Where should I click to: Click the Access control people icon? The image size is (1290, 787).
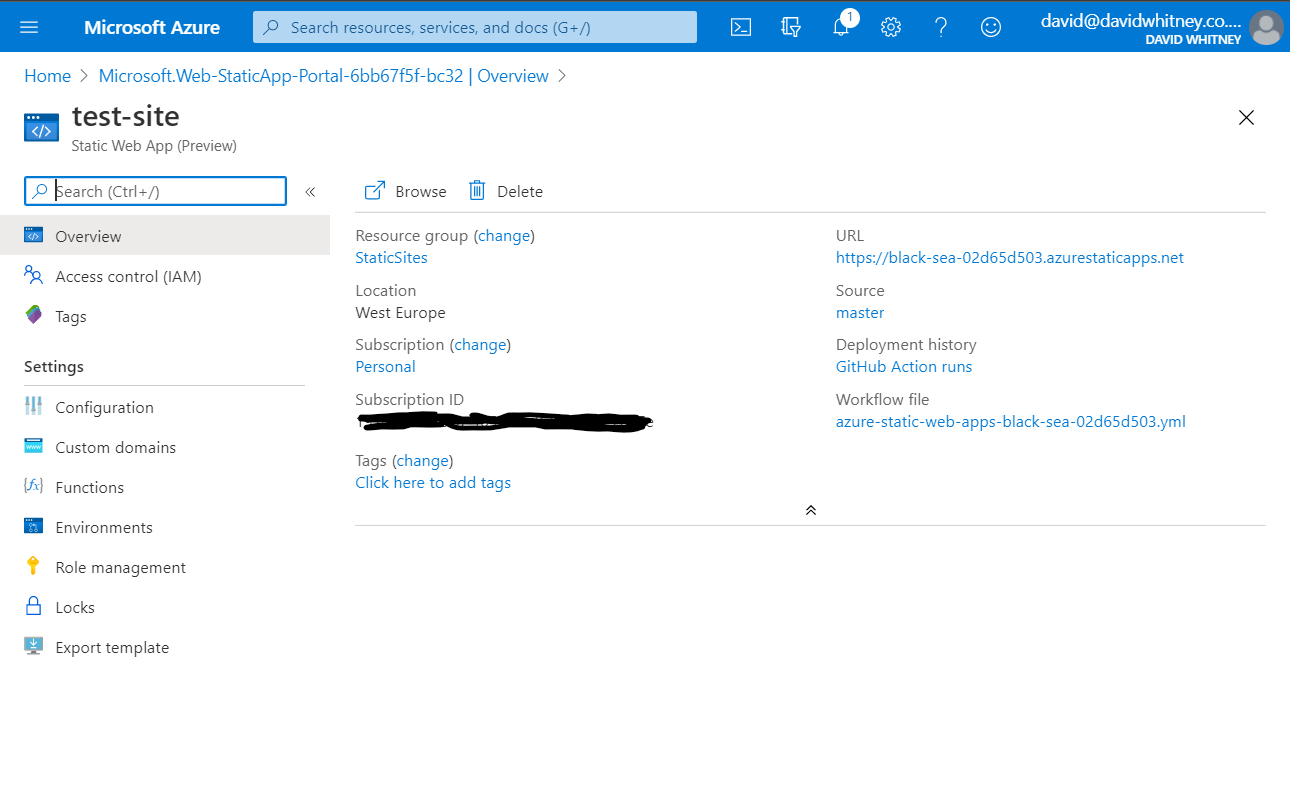click(x=34, y=276)
